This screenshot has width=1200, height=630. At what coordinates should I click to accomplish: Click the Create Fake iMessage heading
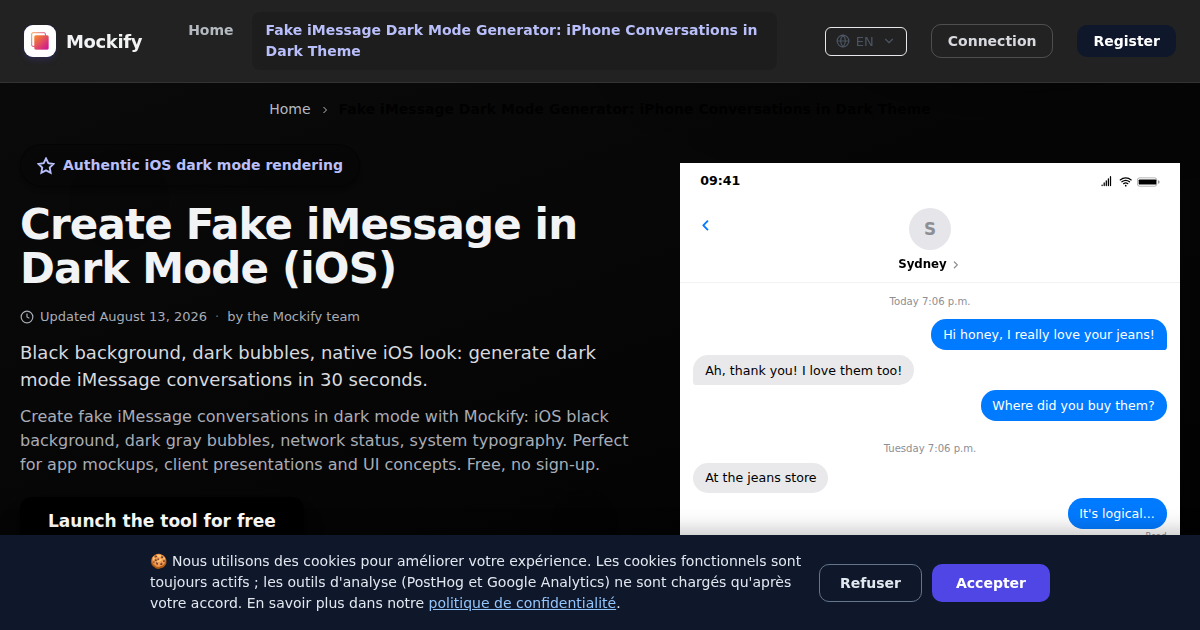click(x=299, y=246)
